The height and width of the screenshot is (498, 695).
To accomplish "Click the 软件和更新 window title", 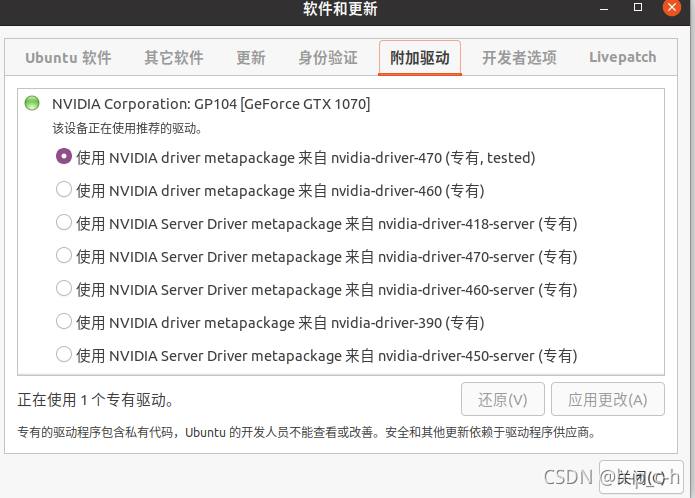I will click(340, 9).
